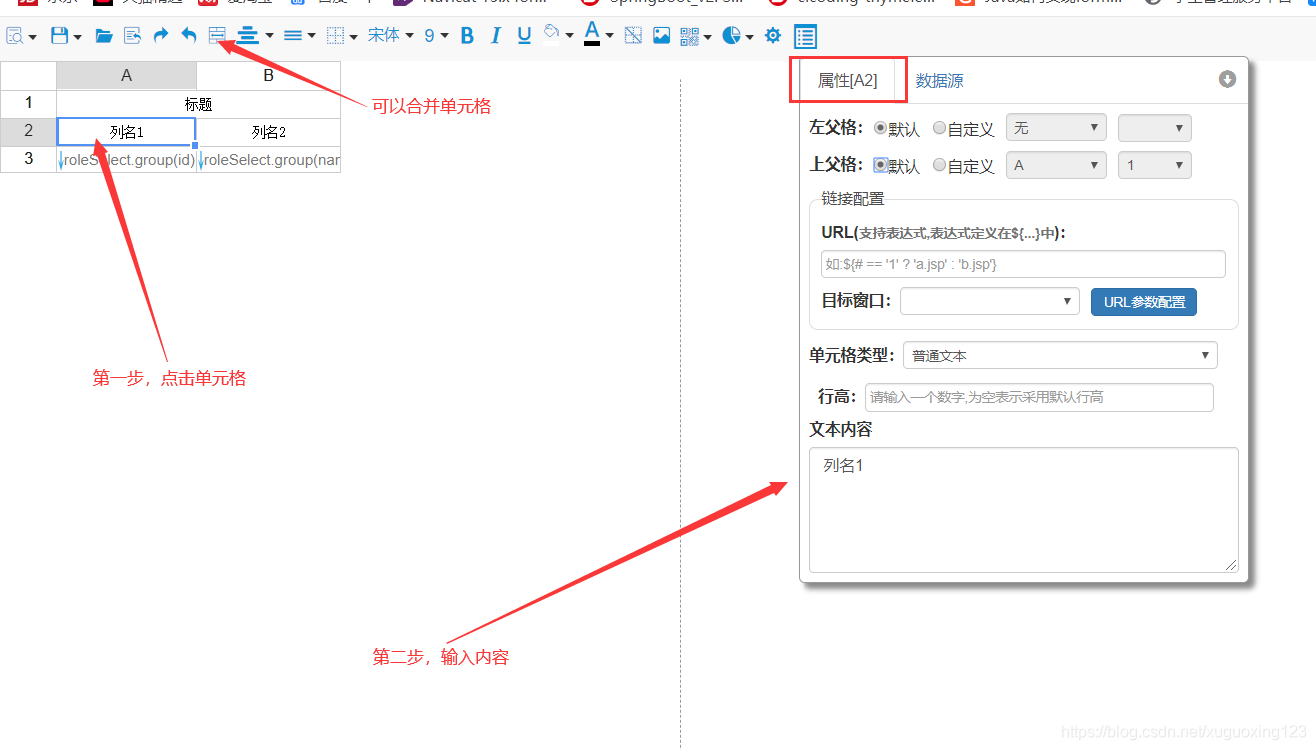This screenshot has width=1316, height=750.
Task: Click the horizontal alignment icon
Action: [x=248, y=36]
